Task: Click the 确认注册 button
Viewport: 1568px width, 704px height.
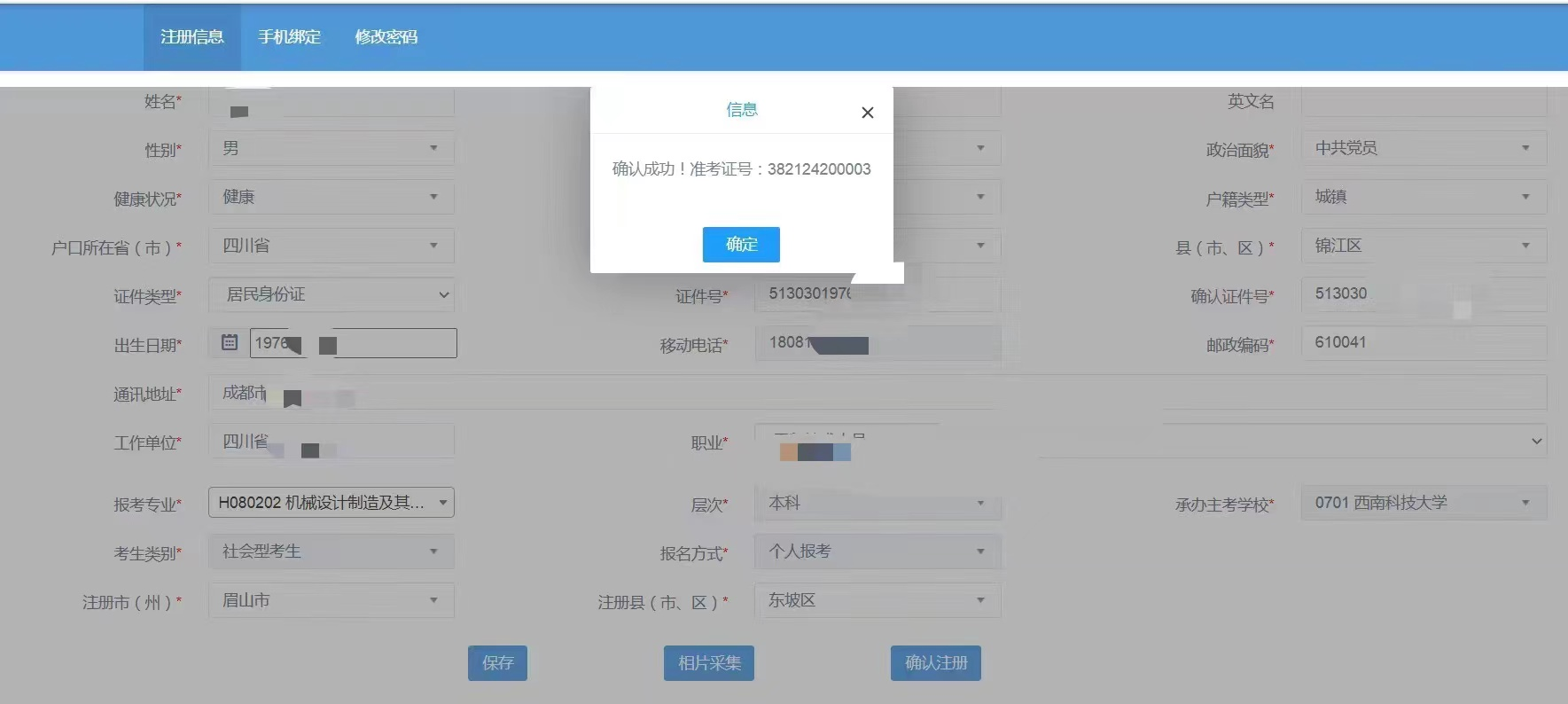Action: 935,663
